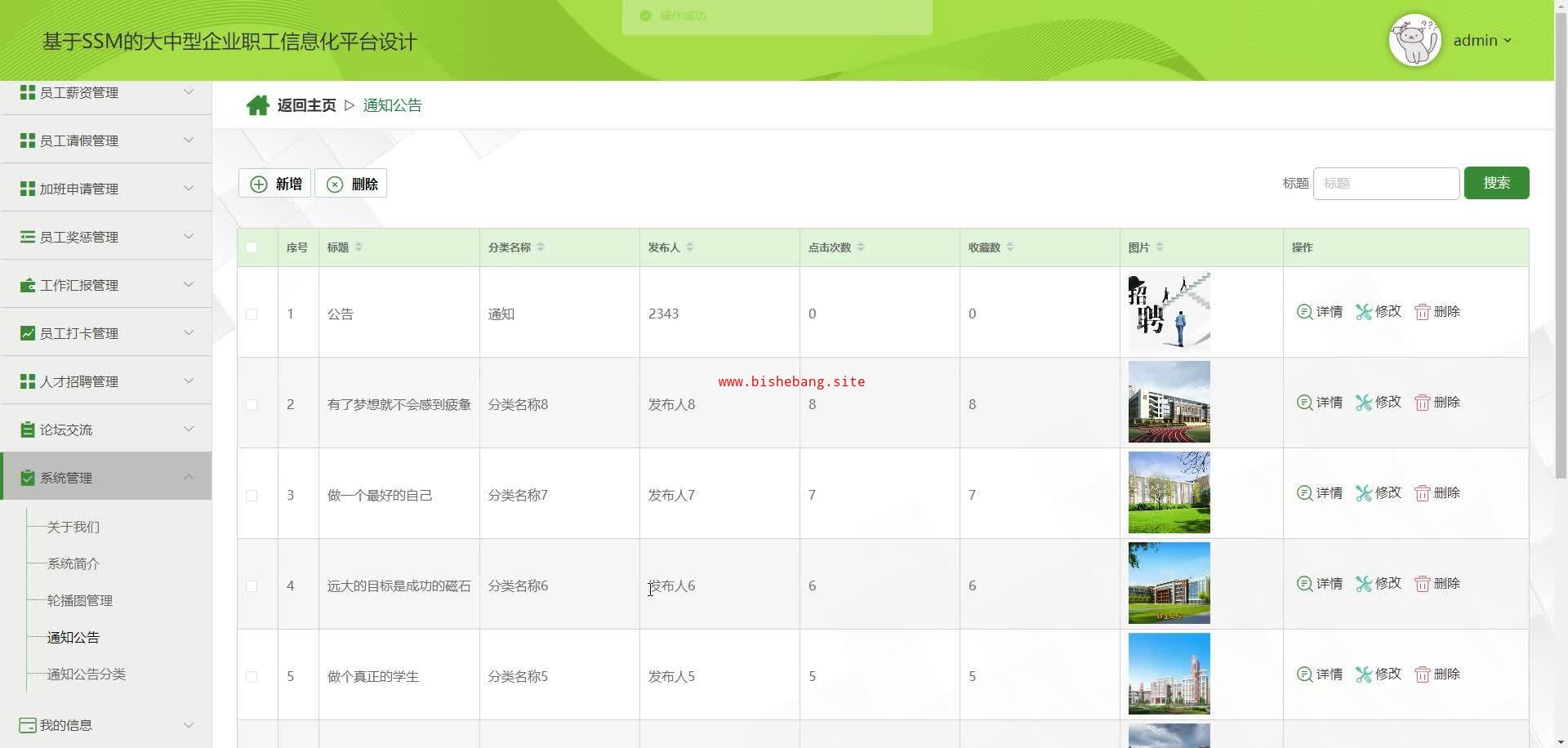The width and height of the screenshot is (1568, 748).
Task: Expand 人才招聘管理 with its chevron
Action: tap(189, 381)
